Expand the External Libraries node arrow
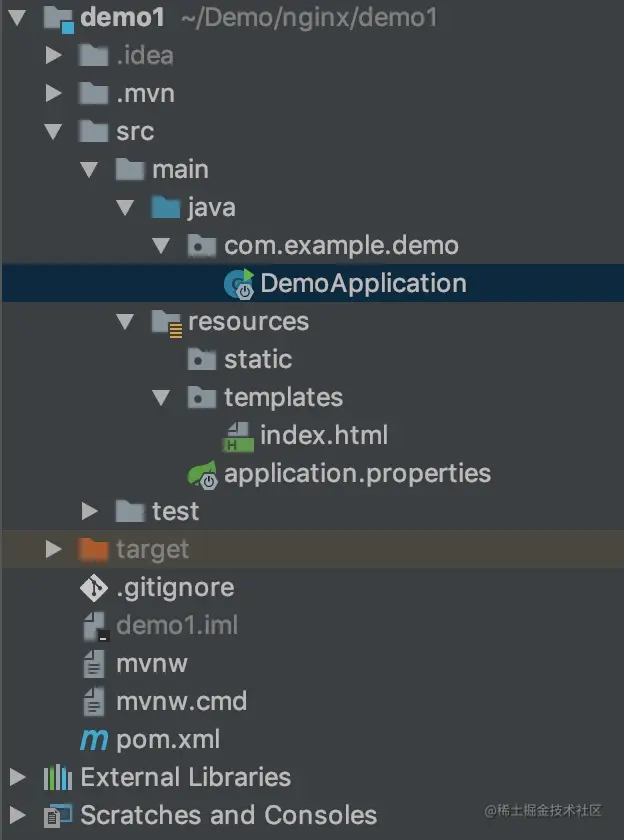624x840 pixels. [17, 777]
